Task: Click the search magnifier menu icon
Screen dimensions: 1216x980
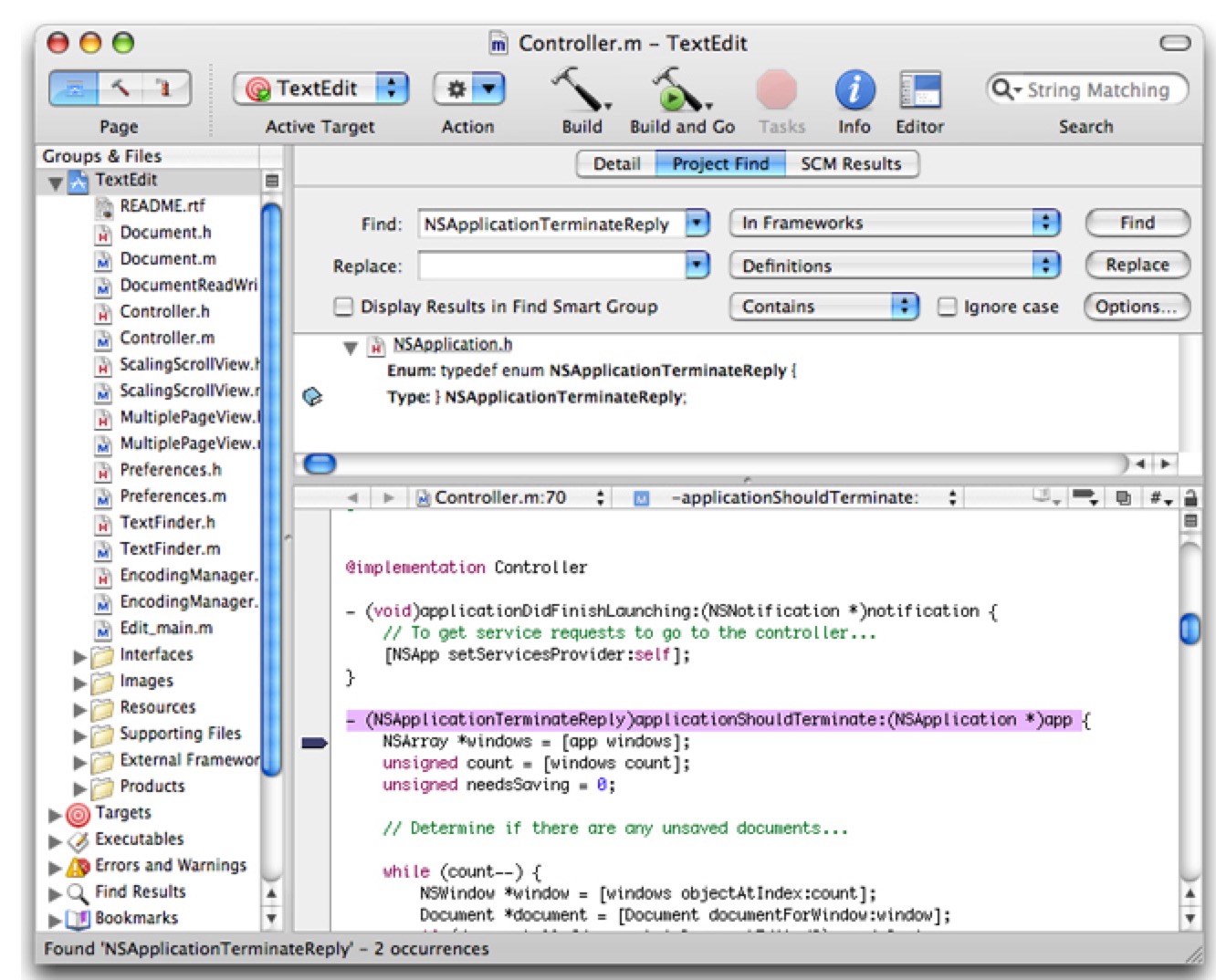Action: pos(1006,89)
